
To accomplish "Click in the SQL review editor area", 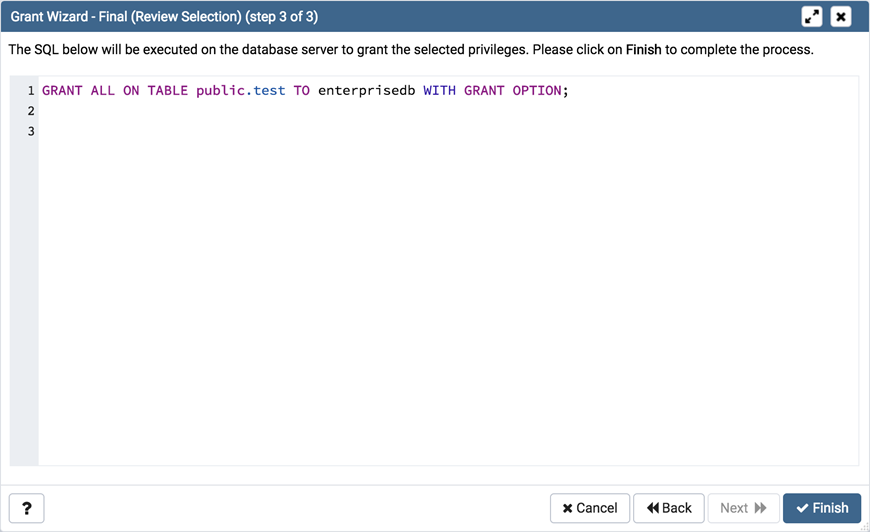I will pyautogui.click(x=434, y=271).
